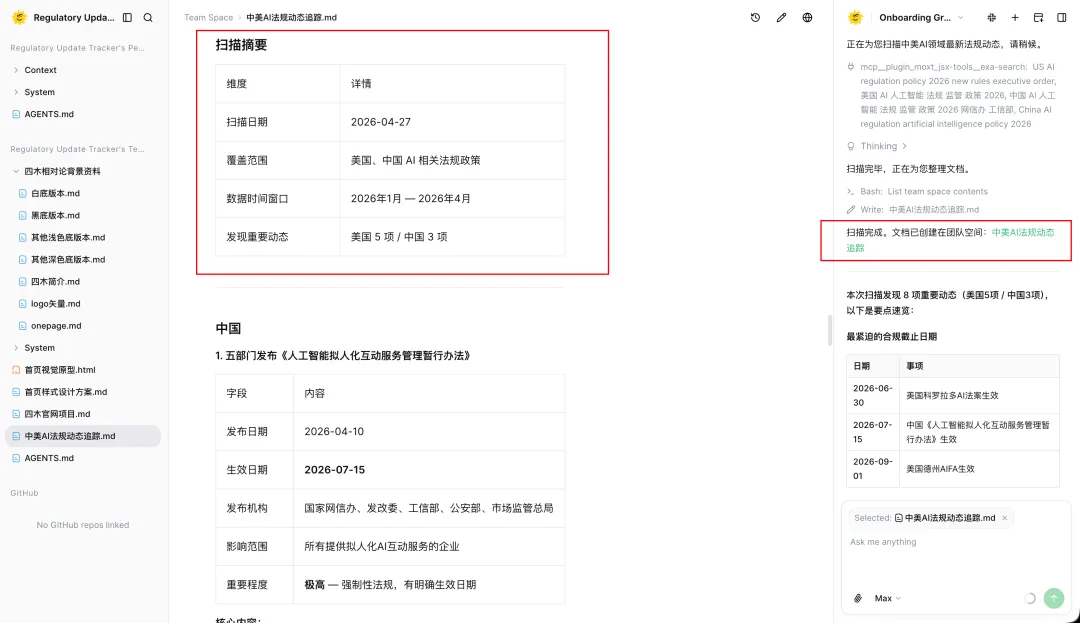1080x623 pixels.
Task: Open the Onboarding Gr... chat dropdown
Action: pyautogui.click(x=920, y=18)
